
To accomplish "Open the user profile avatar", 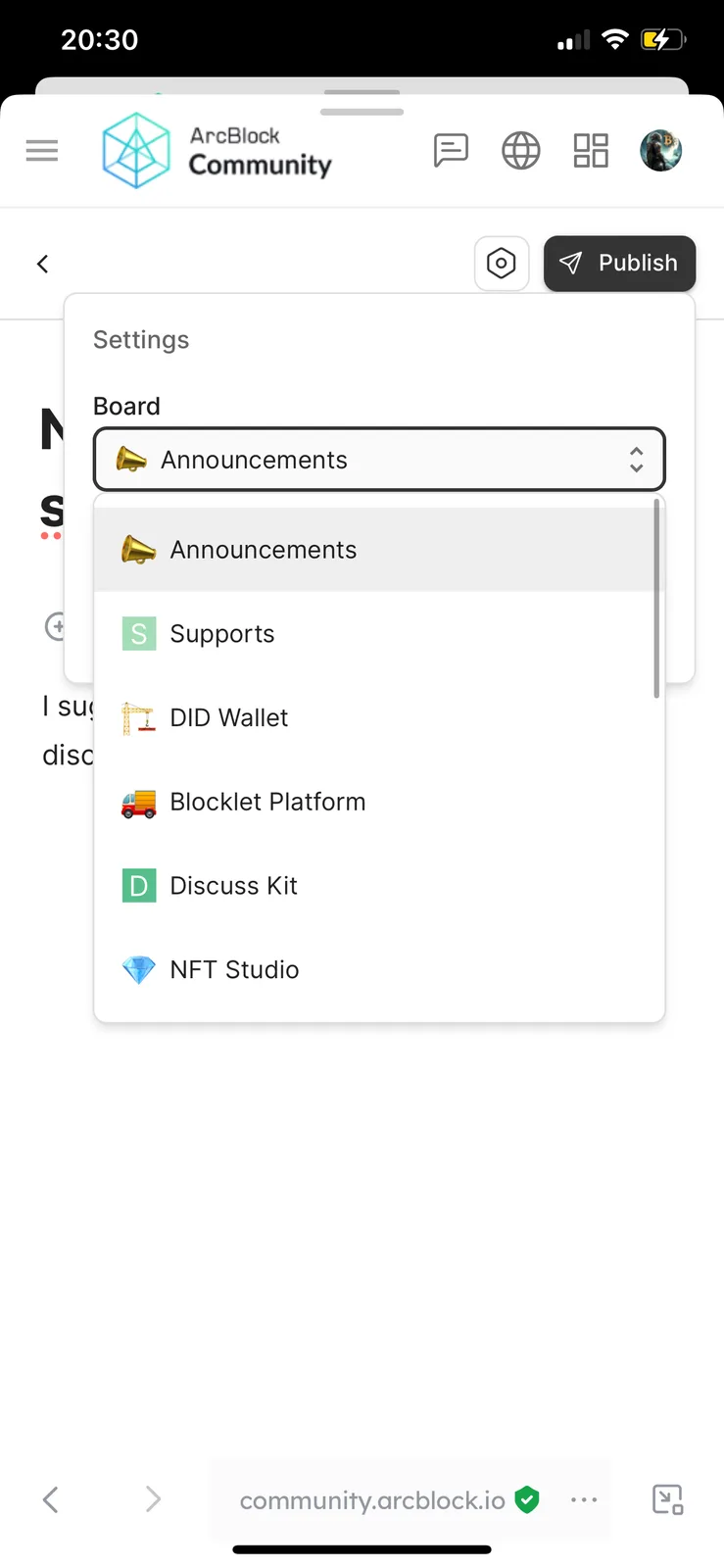I will 661,151.
